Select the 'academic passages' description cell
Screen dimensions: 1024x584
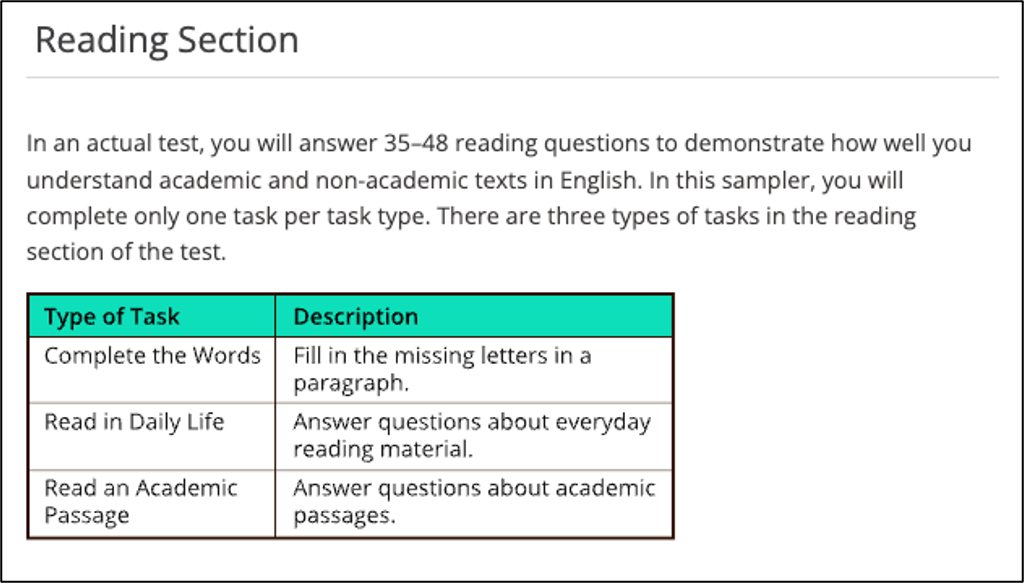(x=474, y=504)
